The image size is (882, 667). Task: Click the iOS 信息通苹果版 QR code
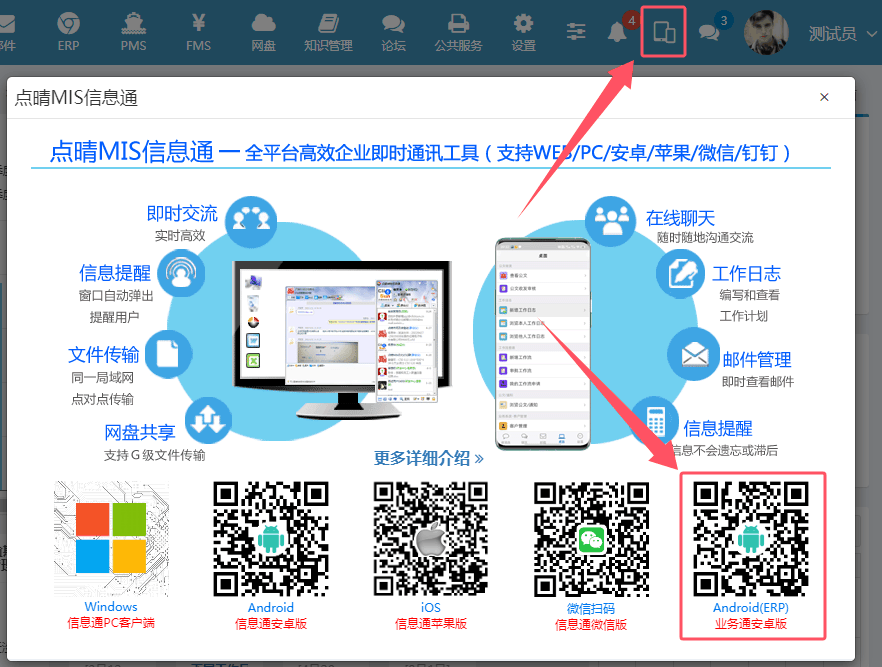pos(431,539)
